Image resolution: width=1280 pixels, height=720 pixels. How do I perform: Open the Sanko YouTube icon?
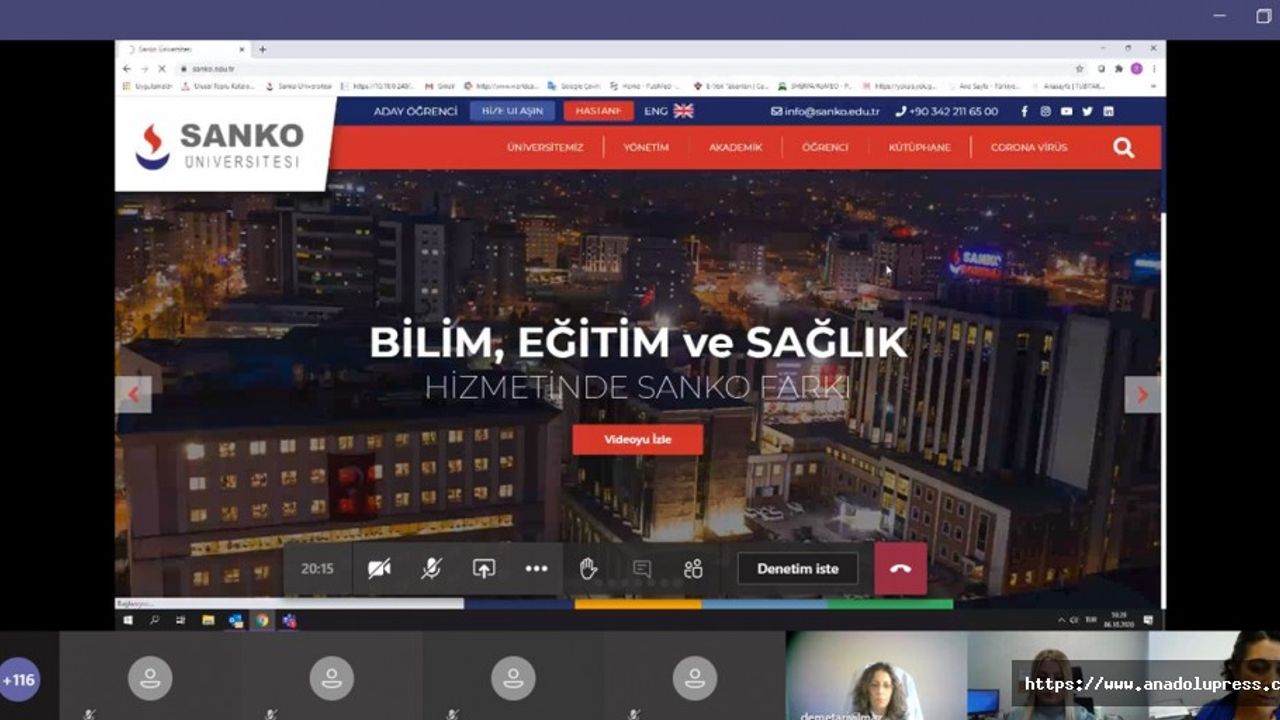[1067, 111]
